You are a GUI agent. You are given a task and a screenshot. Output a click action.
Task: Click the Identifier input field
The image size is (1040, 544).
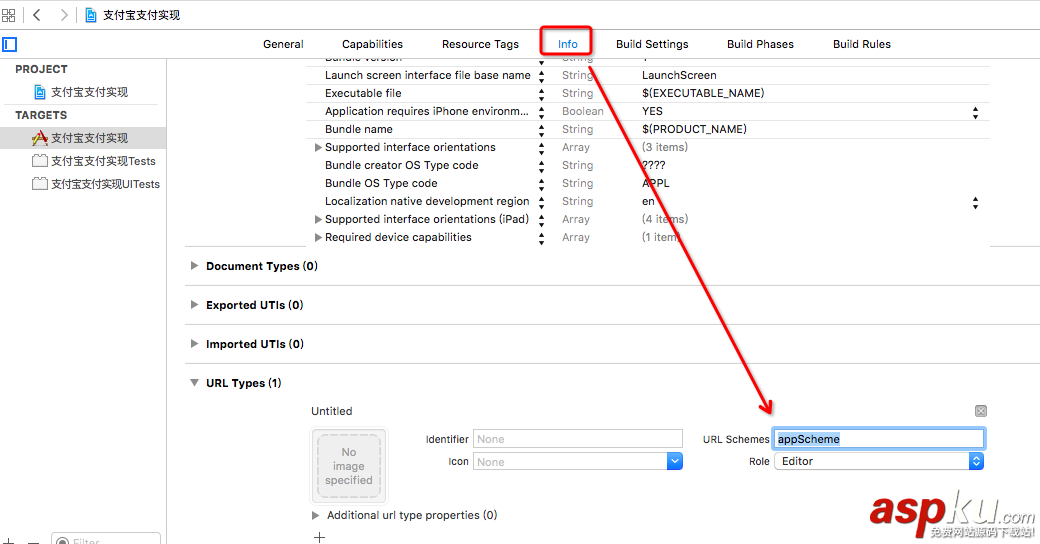pyautogui.click(x=578, y=439)
